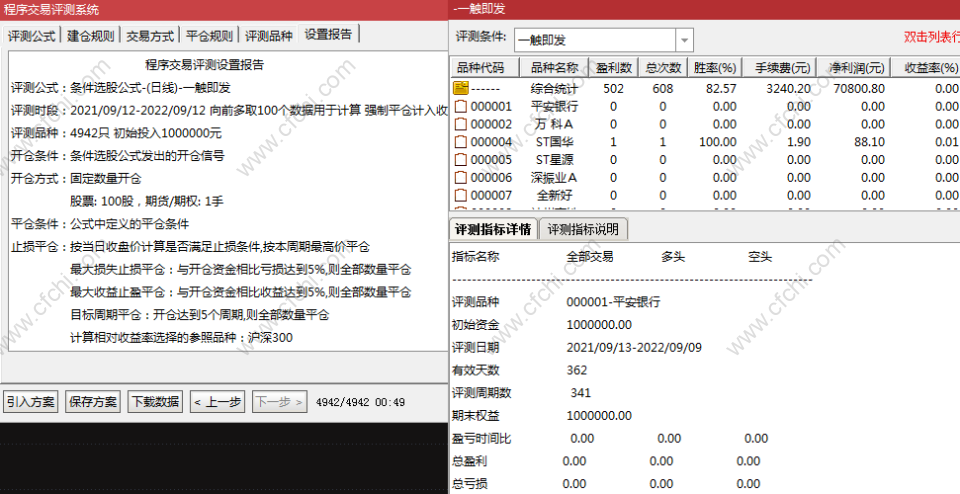Click the 下一步 button

pyautogui.click(x=279, y=402)
